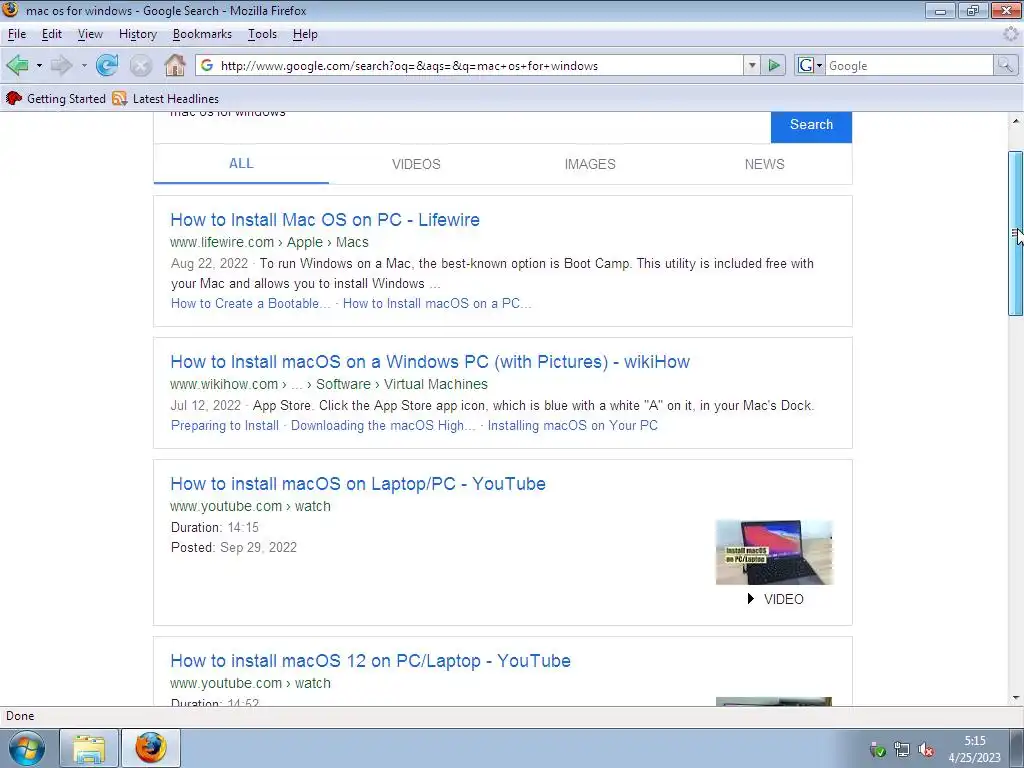Go back with the green Back arrow
The image size is (1024, 768).
coord(18,65)
